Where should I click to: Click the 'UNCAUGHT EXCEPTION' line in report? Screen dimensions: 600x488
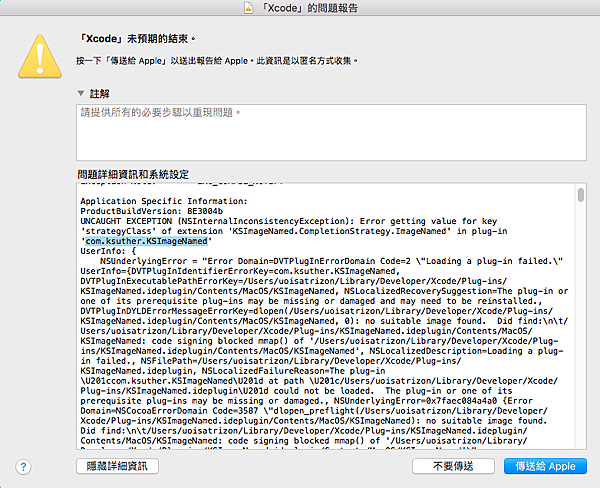point(289,221)
